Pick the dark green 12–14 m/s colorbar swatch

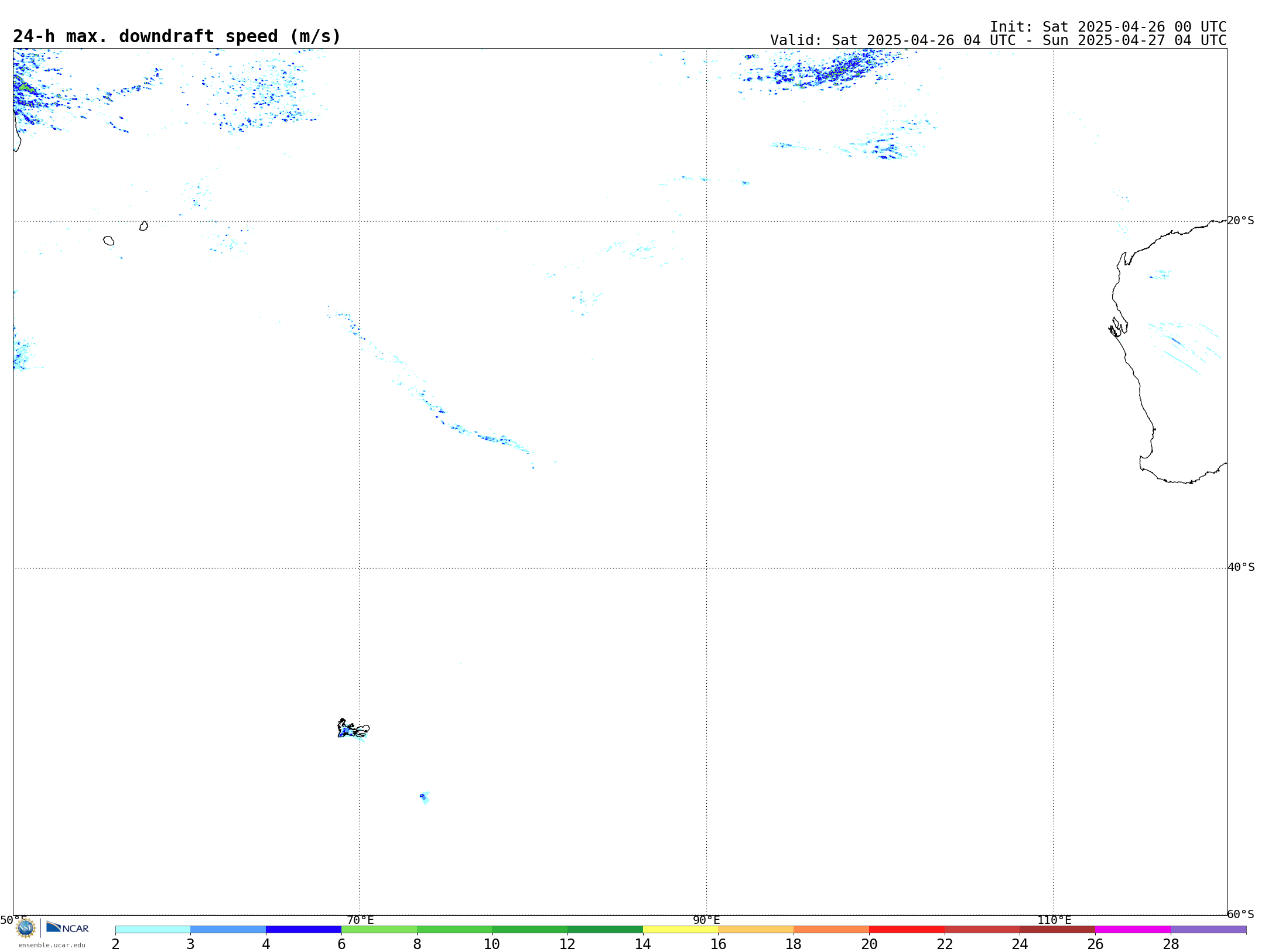click(605, 930)
